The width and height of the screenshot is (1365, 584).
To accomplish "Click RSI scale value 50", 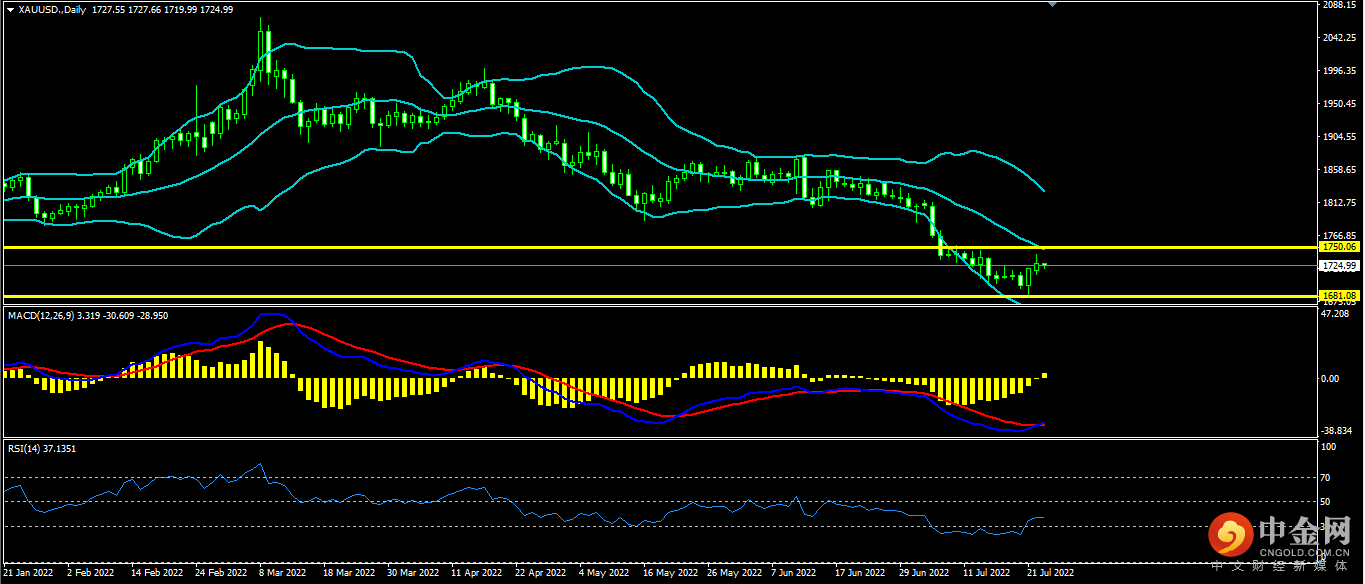I will pos(1327,502).
